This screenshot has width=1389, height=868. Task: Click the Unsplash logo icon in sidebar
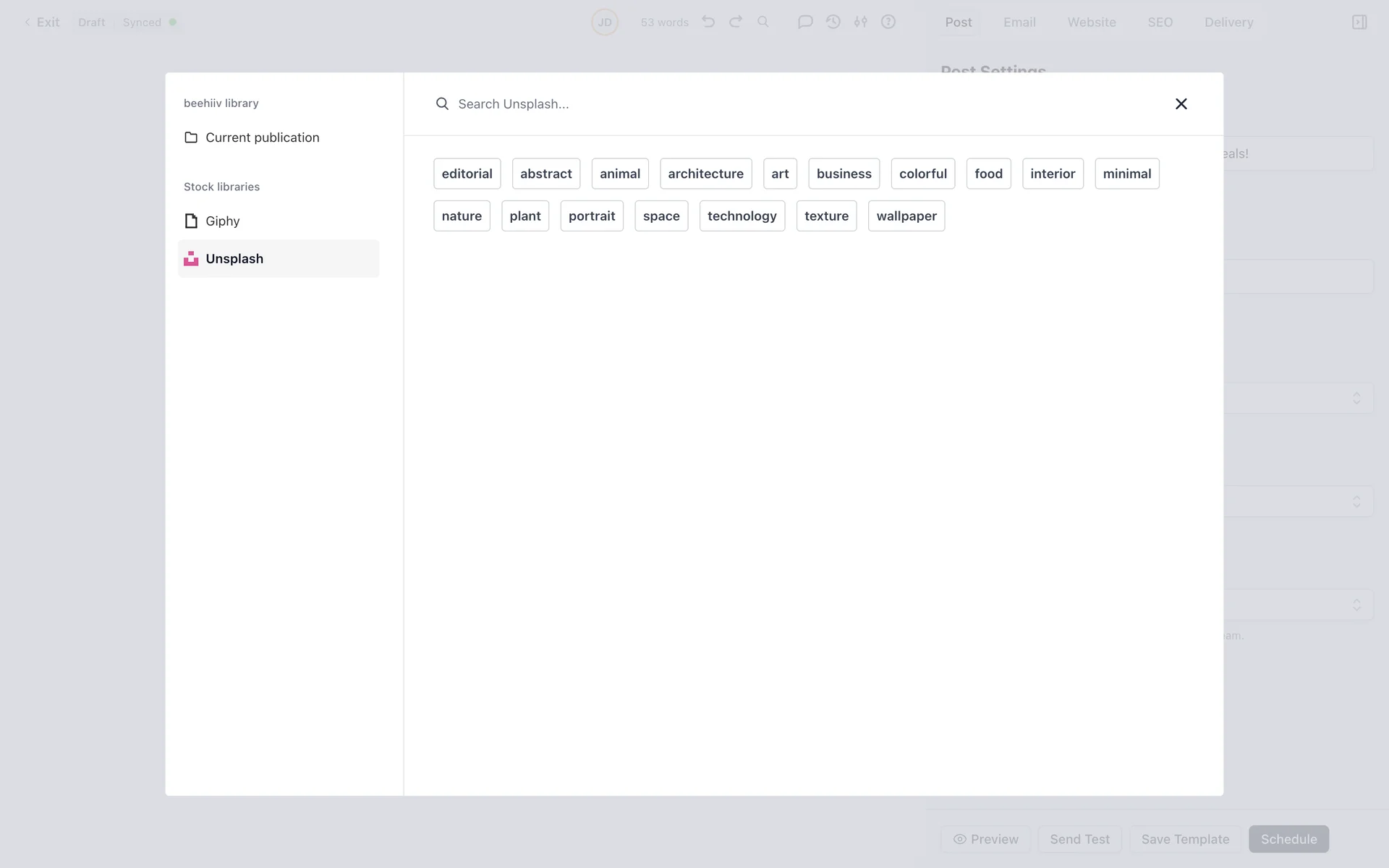coord(191,258)
